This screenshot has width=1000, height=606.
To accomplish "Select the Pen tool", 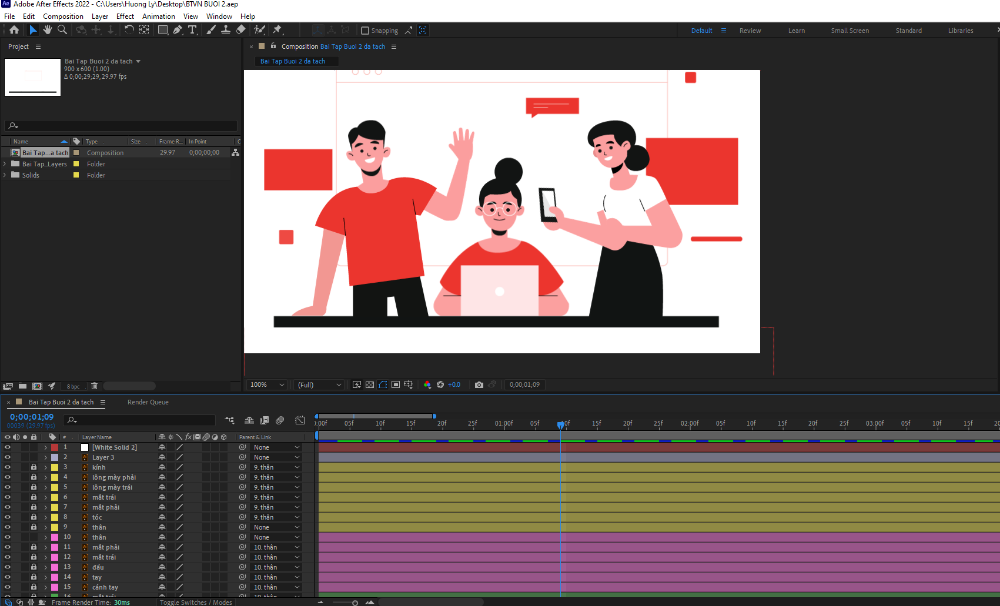I will pos(177,30).
